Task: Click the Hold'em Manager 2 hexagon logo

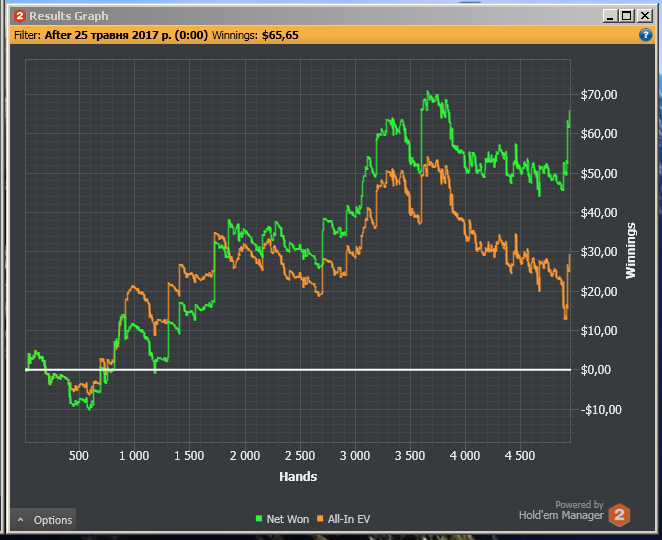Action: 619,515
